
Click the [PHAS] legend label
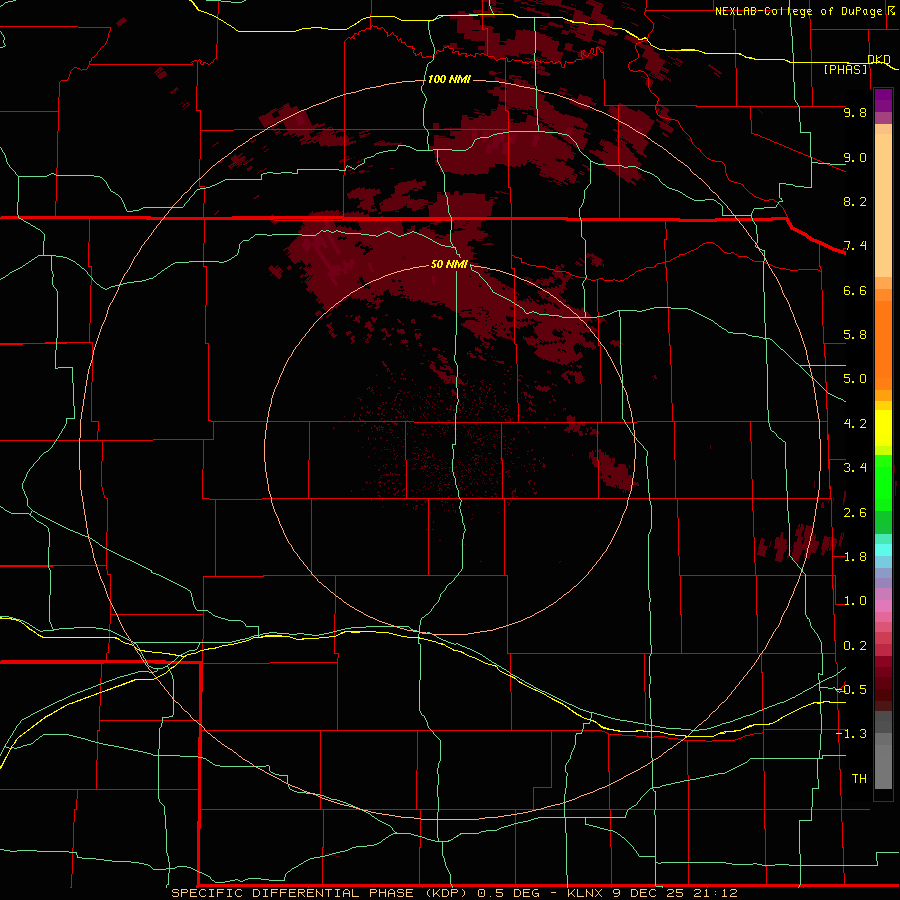[845, 70]
